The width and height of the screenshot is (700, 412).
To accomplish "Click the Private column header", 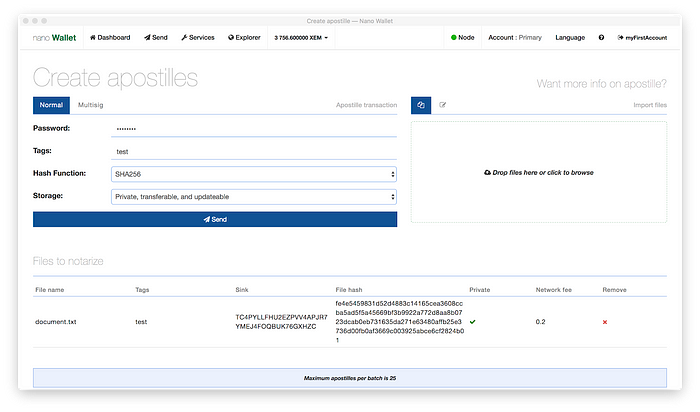I will pyautogui.click(x=479, y=290).
